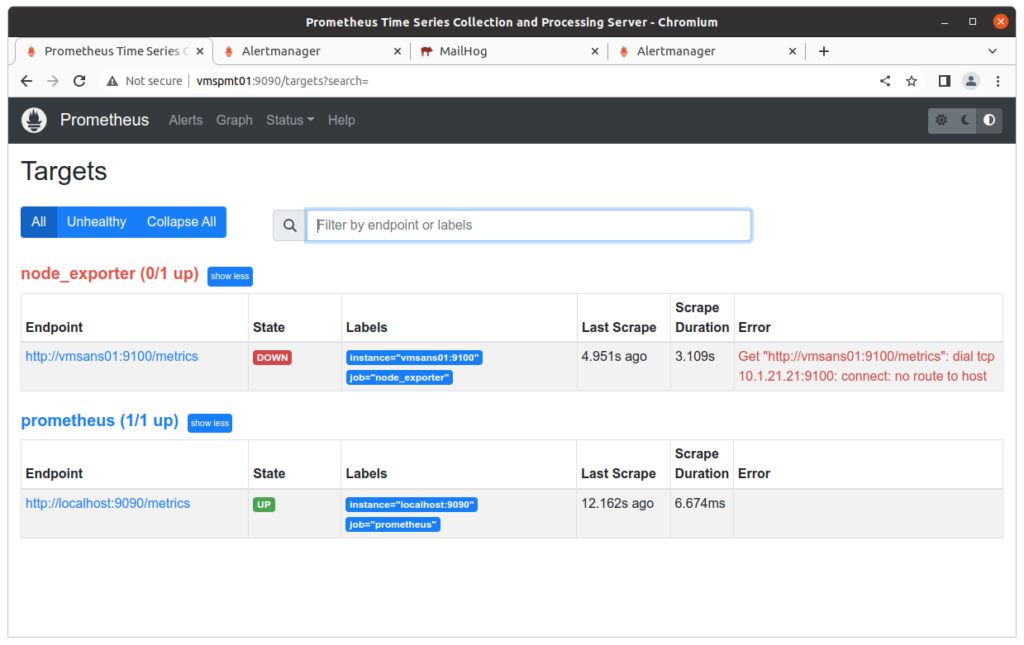The image size is (1024, 645).
Task: Collapse prometheus pool with show less
Action: pyautogui.click(x=210, y=423)
